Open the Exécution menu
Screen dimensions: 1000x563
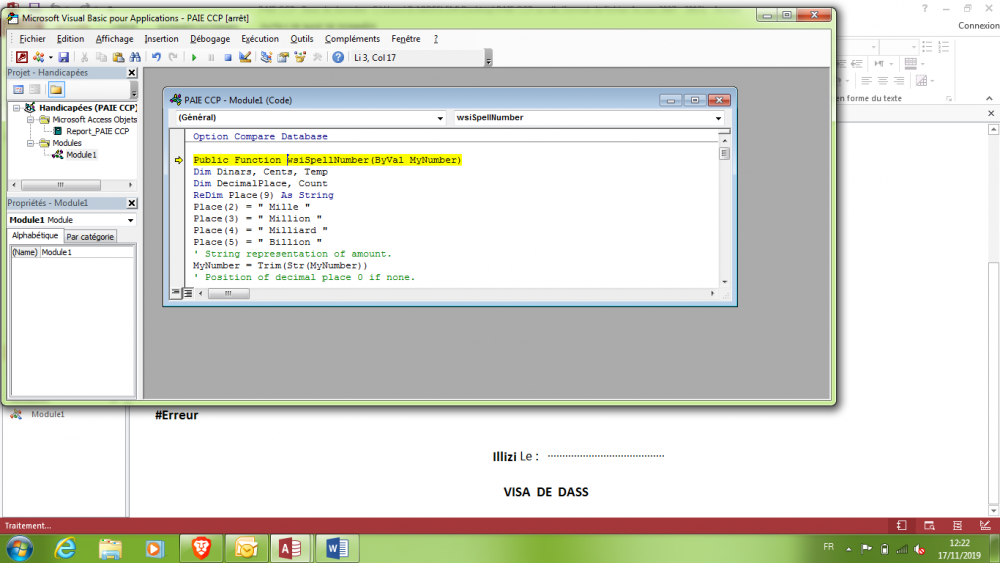tap(260, 39)
